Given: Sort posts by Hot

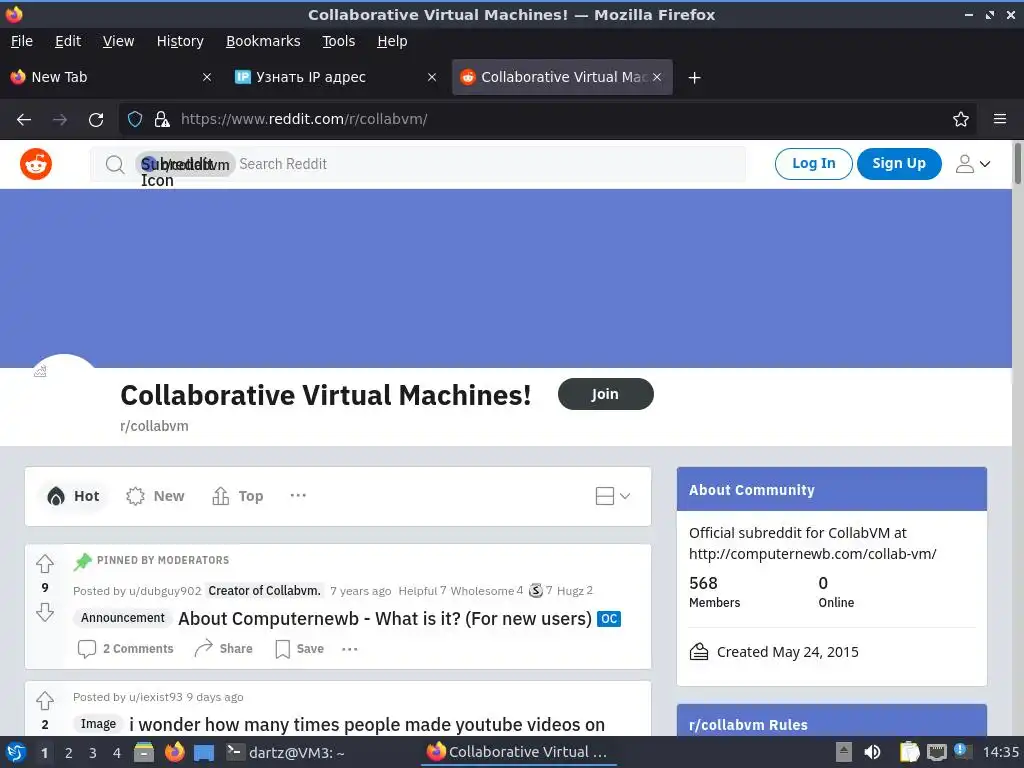Looking at the screenshot, I should [73, 496].
